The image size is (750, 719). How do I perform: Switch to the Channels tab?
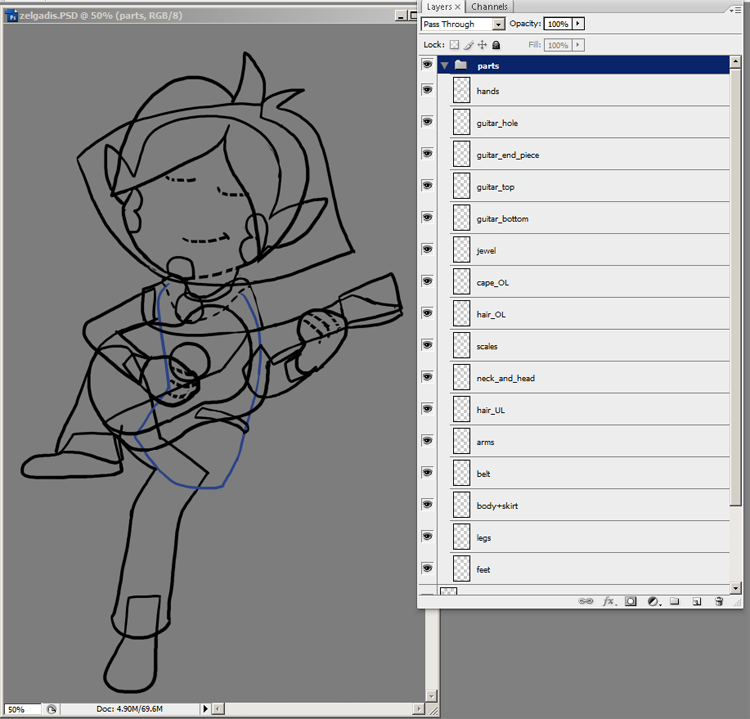click(489, 7)
